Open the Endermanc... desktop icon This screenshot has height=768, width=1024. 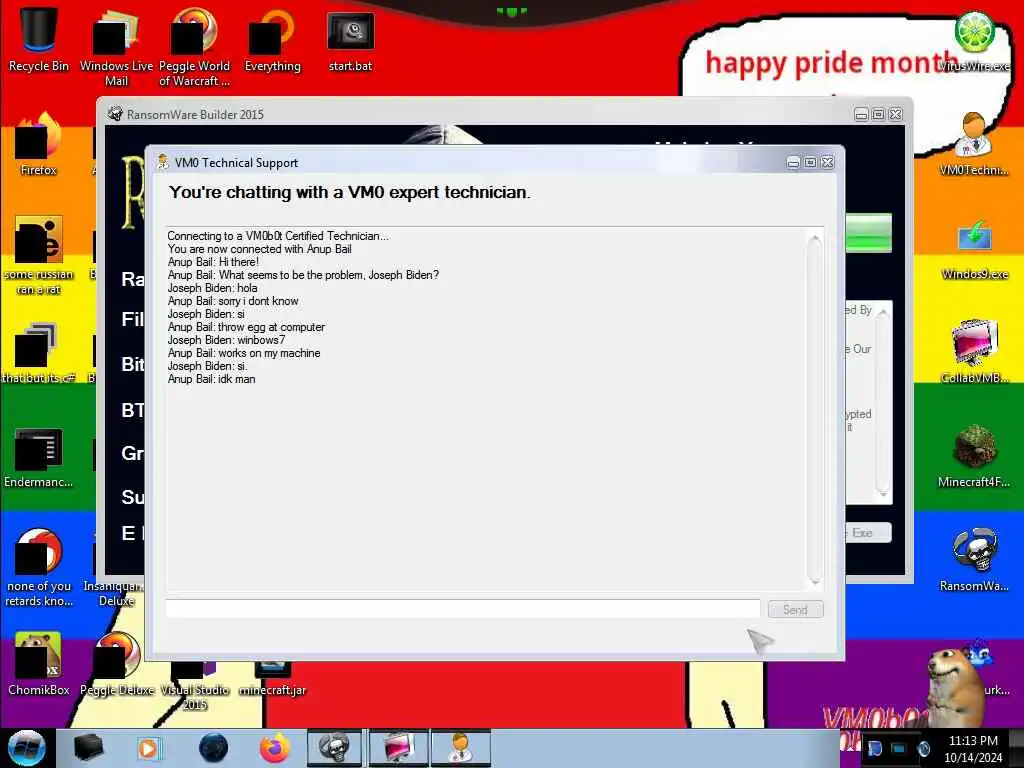(x=39, y=457)
